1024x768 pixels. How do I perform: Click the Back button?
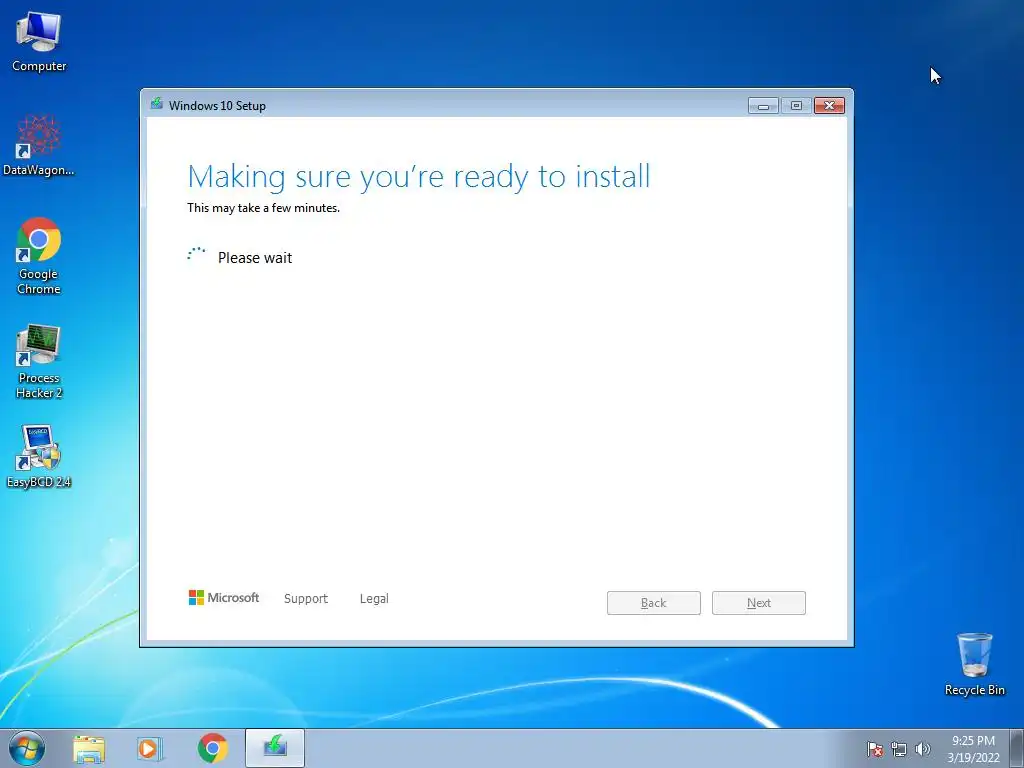point(654,603)
